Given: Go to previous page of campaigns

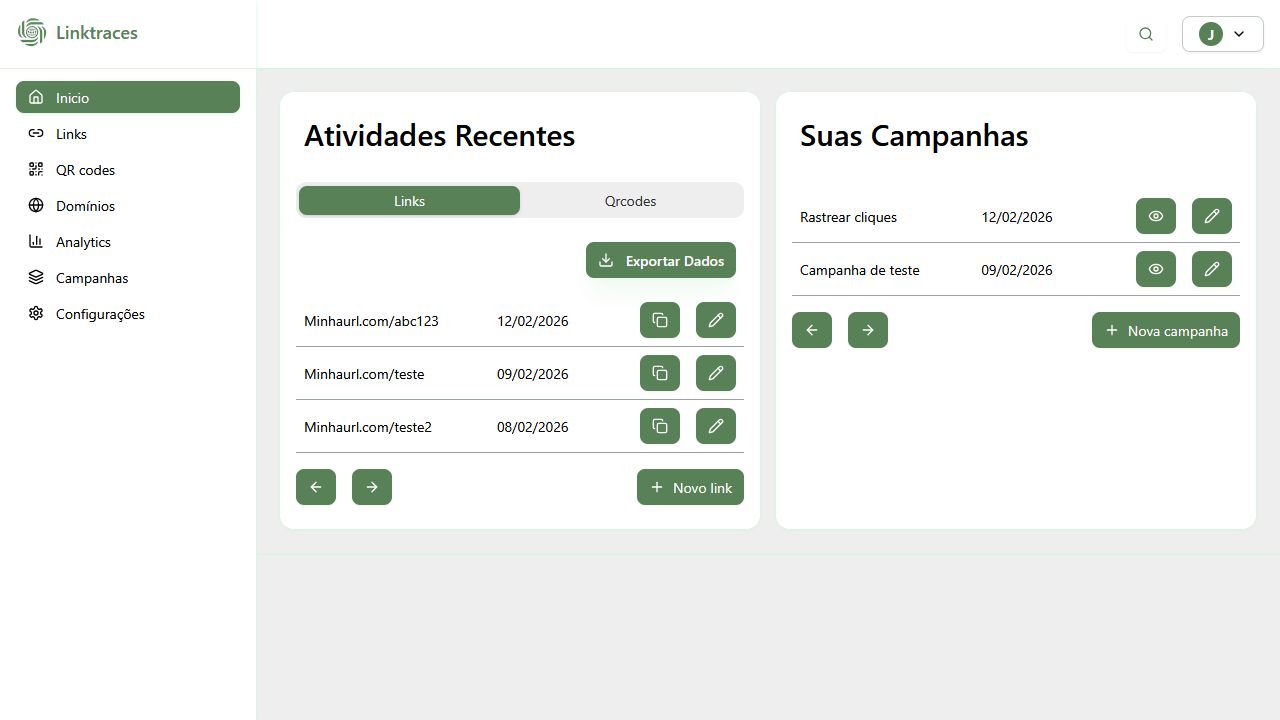Looking at the screenshot, I should pos(812,330).
